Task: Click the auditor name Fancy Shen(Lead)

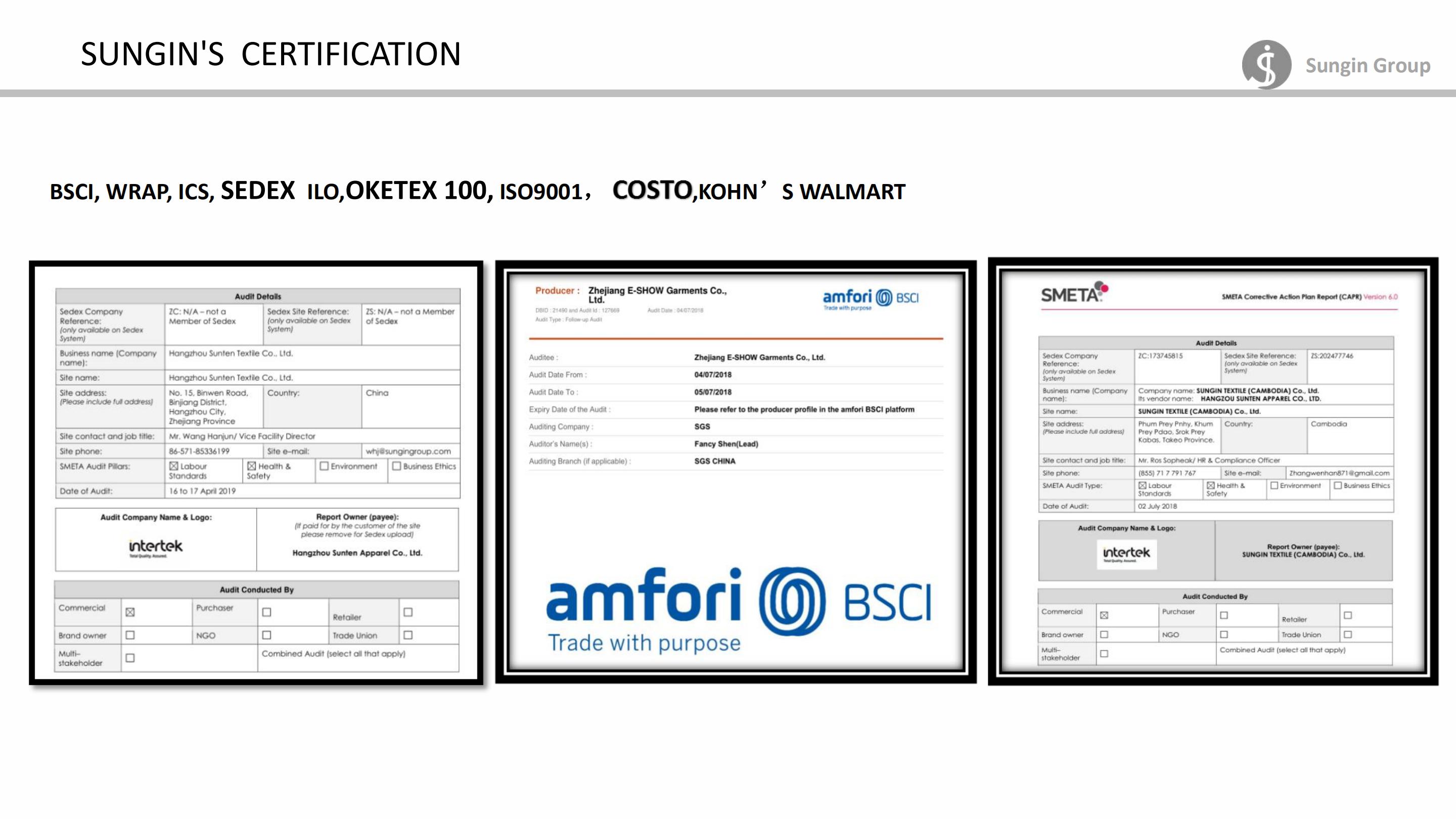Action: coord(726,444)
